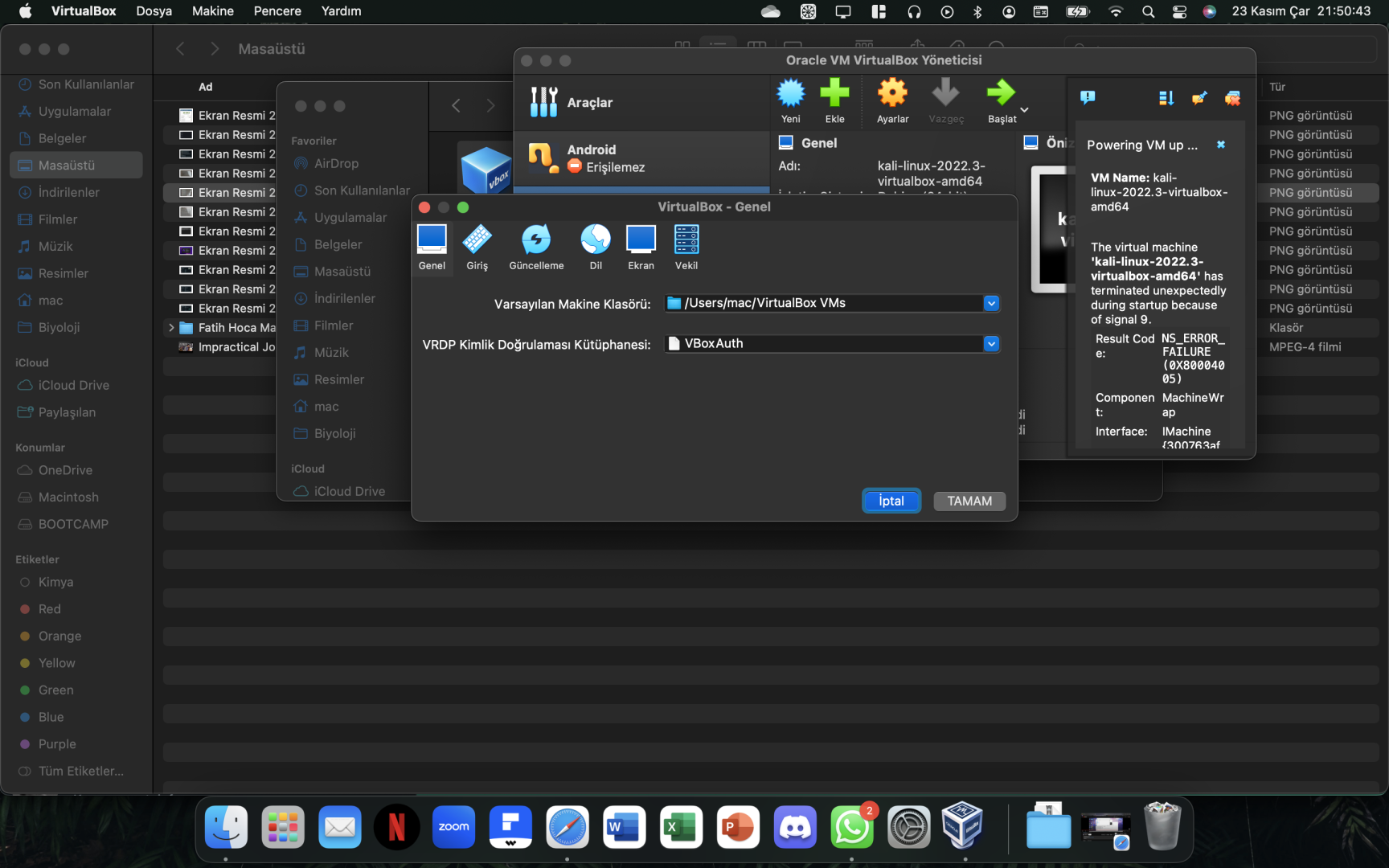Dismiss the Powering VM up notification
The width and height of the screenshot is (1389, 868).
coord(1220,145)
